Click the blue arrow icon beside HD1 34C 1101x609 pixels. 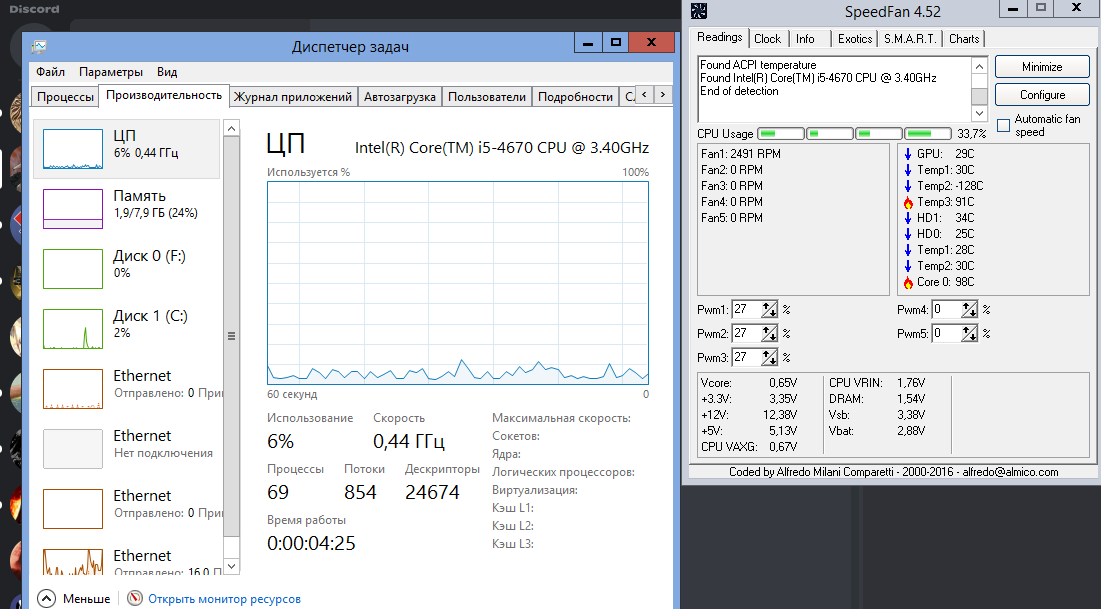point(908,218)
